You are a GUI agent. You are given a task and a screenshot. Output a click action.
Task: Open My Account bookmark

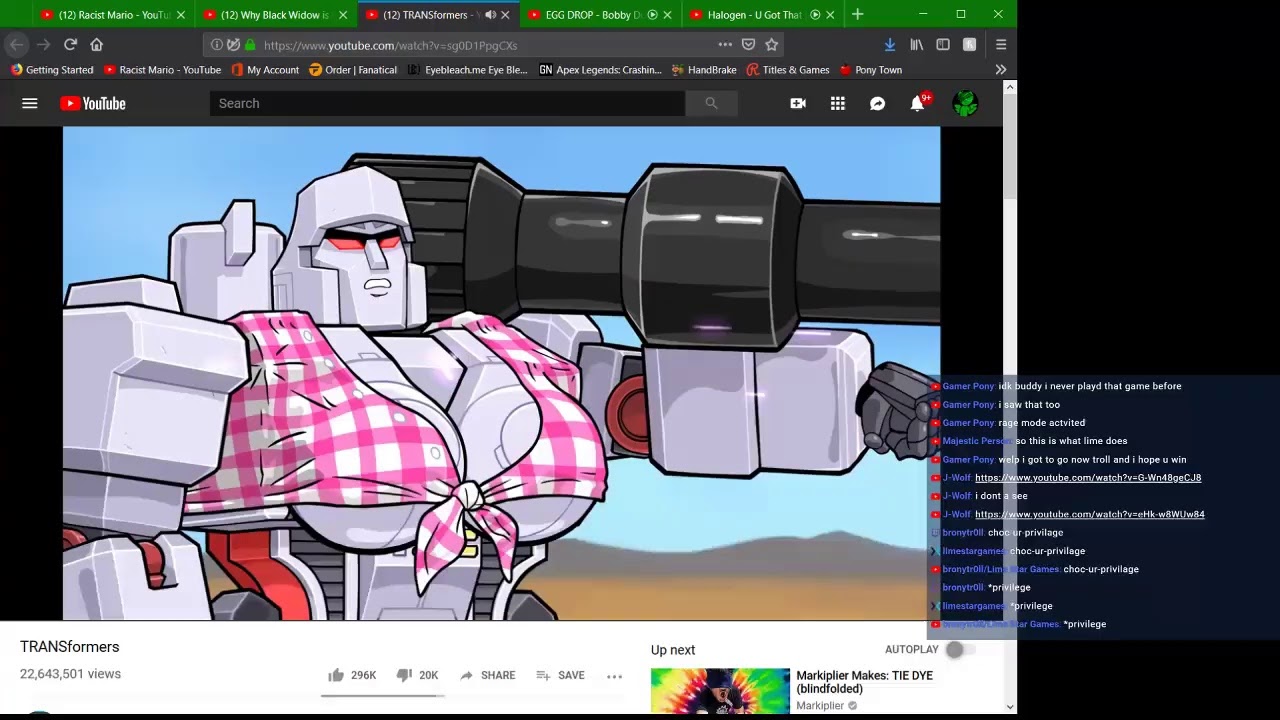coord(265,70)
